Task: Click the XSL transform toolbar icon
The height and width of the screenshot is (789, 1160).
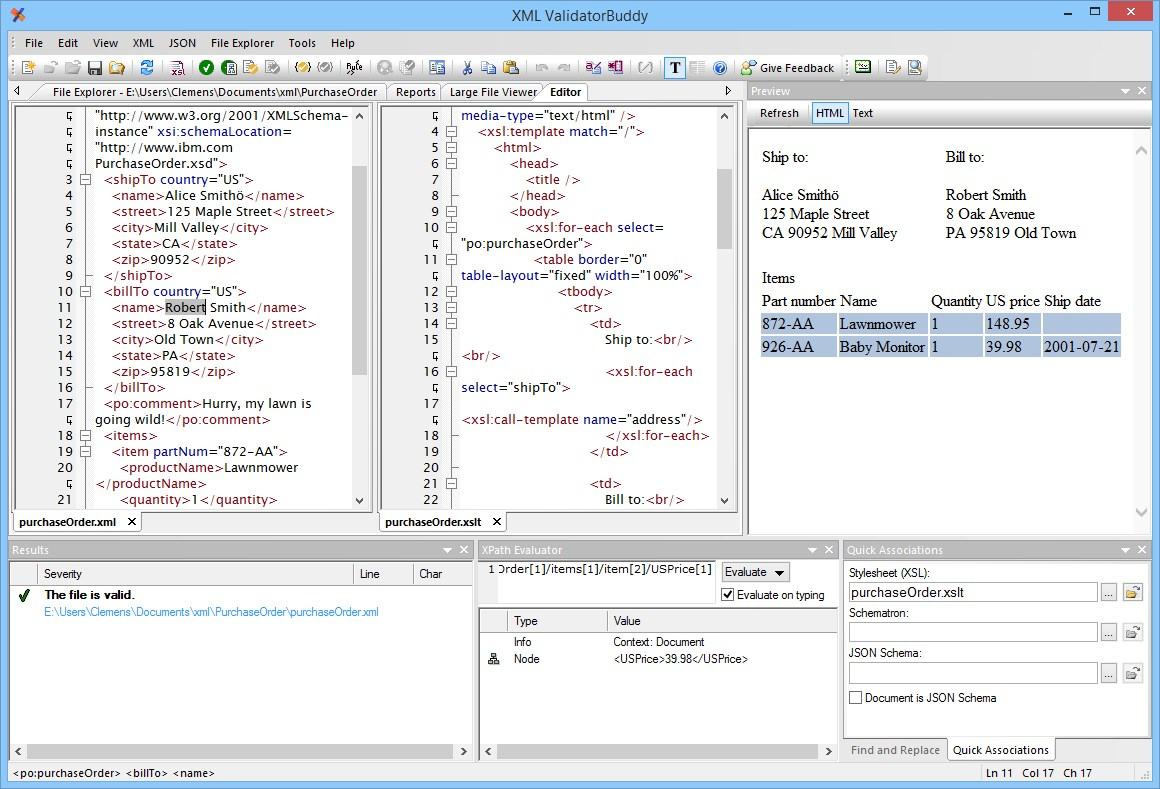Action: point(177,68)
